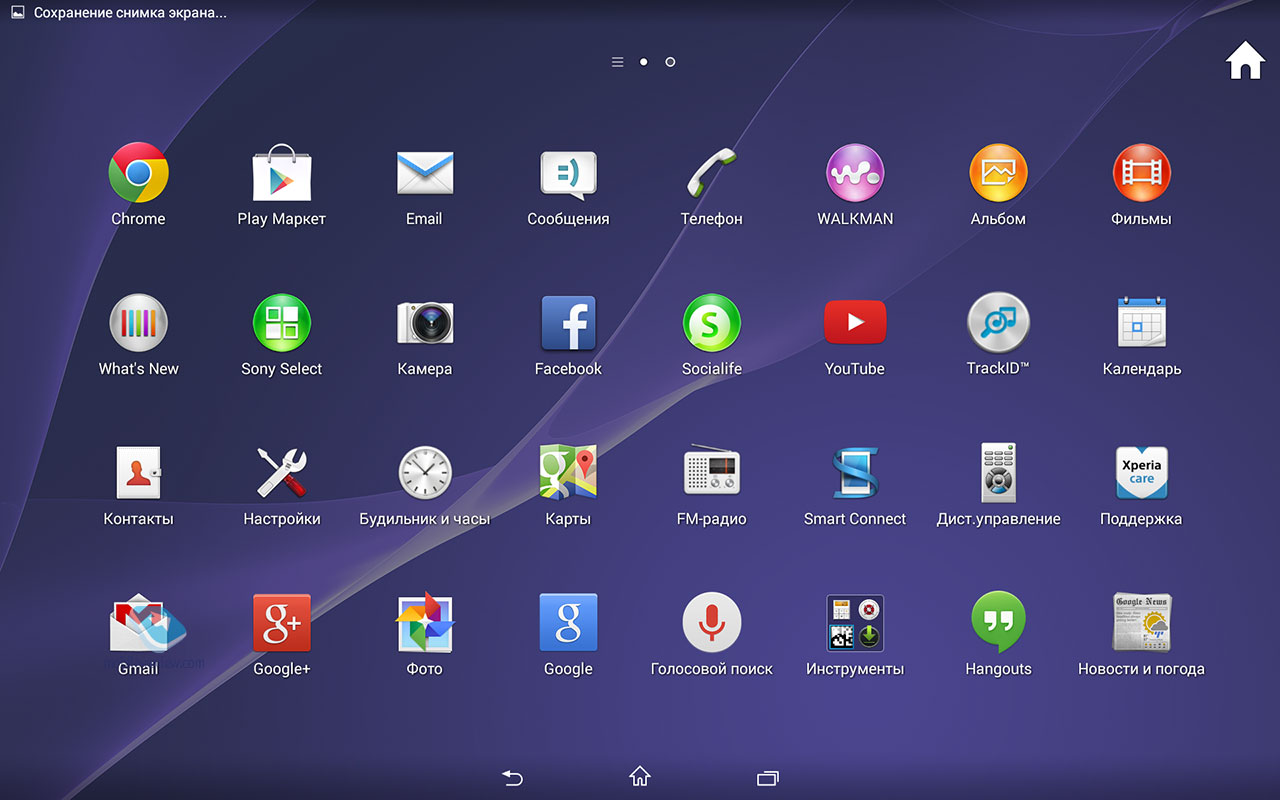Start Голосовой поиск voice search
Viewport: 1280px width, 800px height.
pos(711,623)
